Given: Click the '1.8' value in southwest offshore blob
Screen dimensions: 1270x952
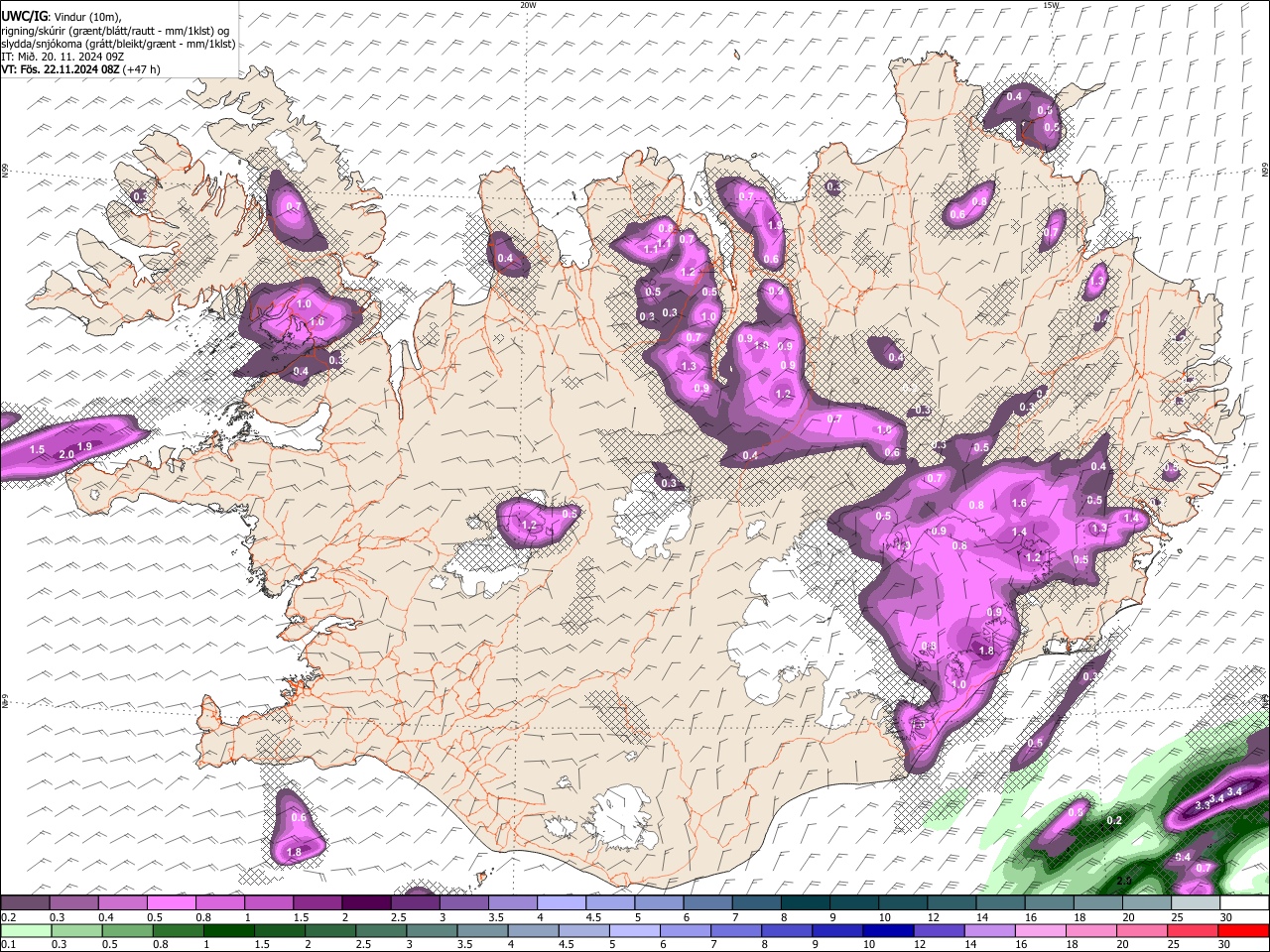Looking at the screenshot, I should (294, 852).
